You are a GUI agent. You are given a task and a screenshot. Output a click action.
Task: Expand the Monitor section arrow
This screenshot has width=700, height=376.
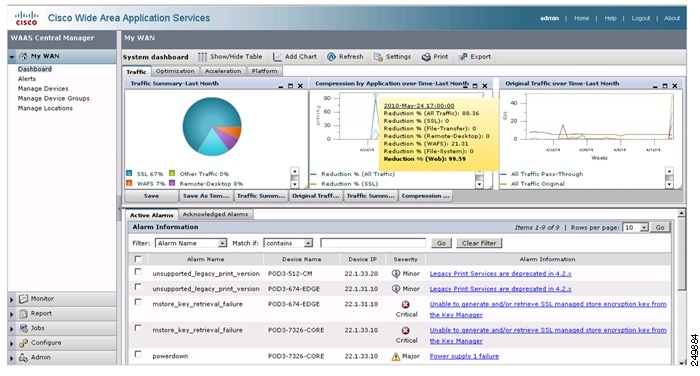[x=12, y=300]
